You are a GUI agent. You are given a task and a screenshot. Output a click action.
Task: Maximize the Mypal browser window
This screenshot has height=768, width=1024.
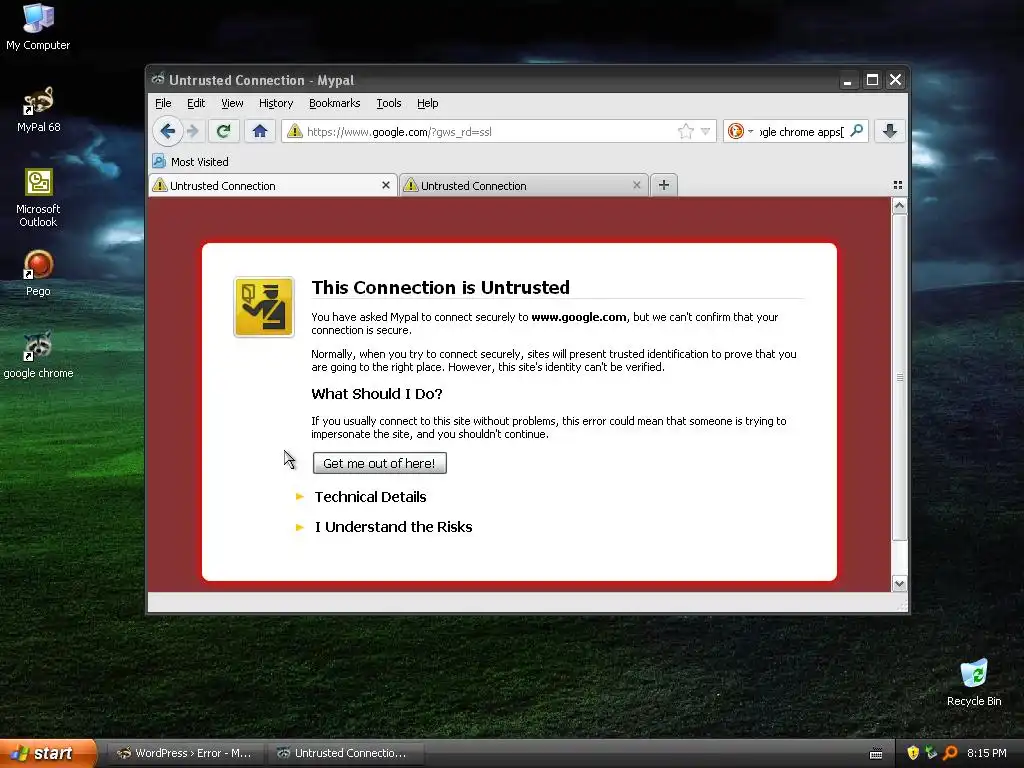(x=872, y=80)
